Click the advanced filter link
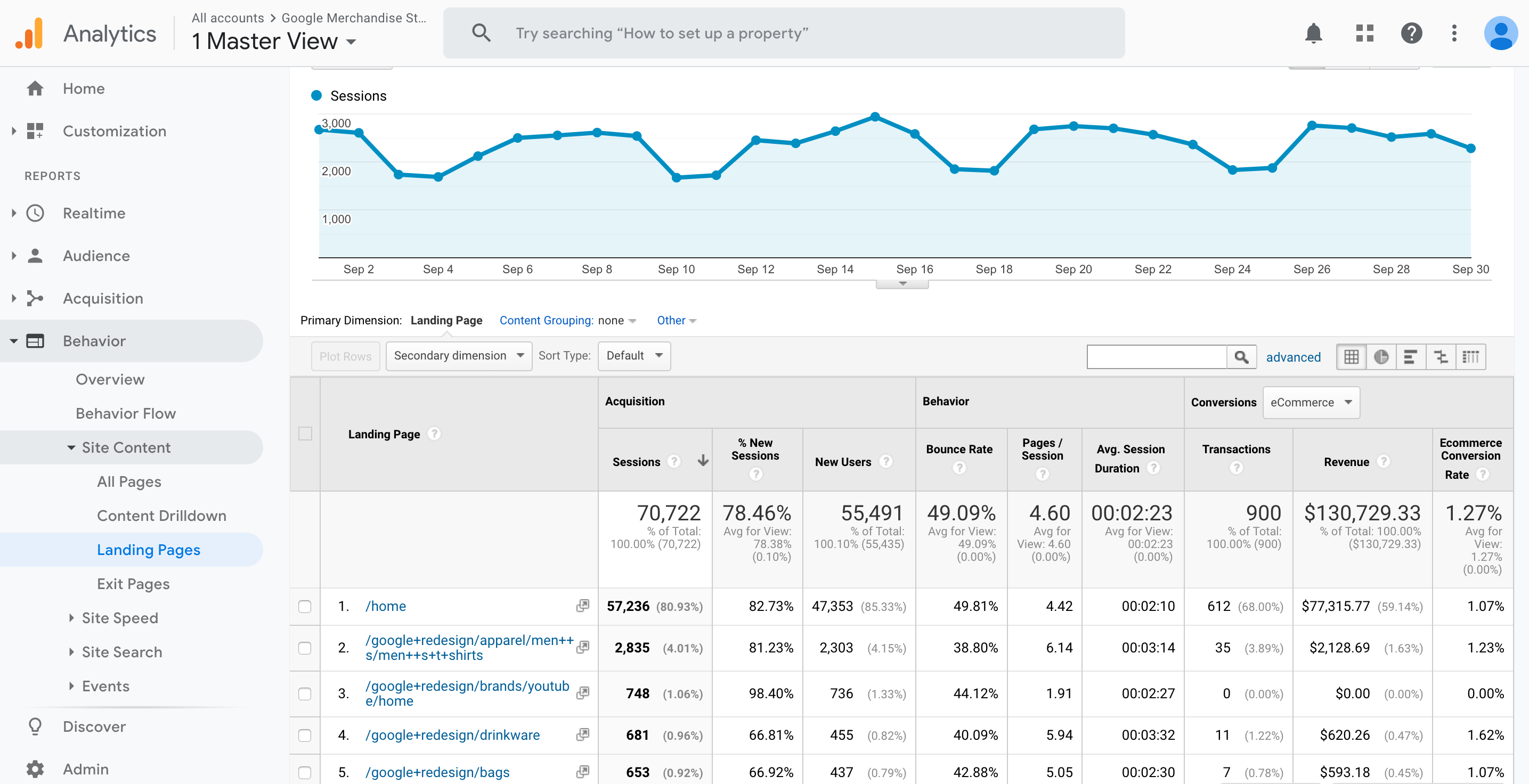This screenshot has height=784, width=1529. pos(1293,357)
